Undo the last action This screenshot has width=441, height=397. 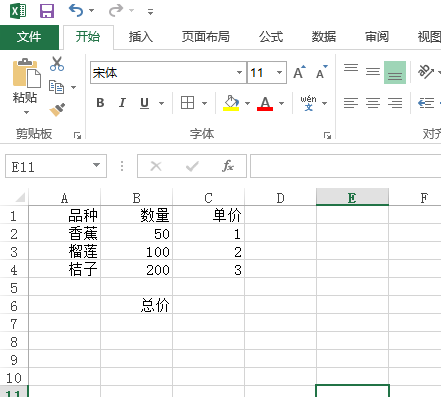click(x=76, y=10)
